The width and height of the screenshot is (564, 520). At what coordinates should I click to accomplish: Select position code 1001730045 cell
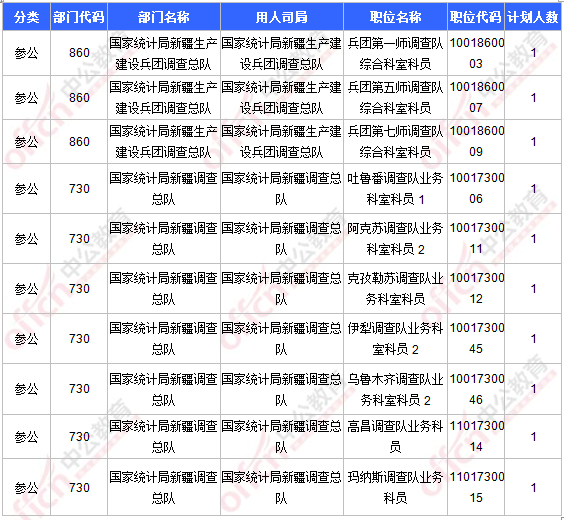tap(476, 339)
